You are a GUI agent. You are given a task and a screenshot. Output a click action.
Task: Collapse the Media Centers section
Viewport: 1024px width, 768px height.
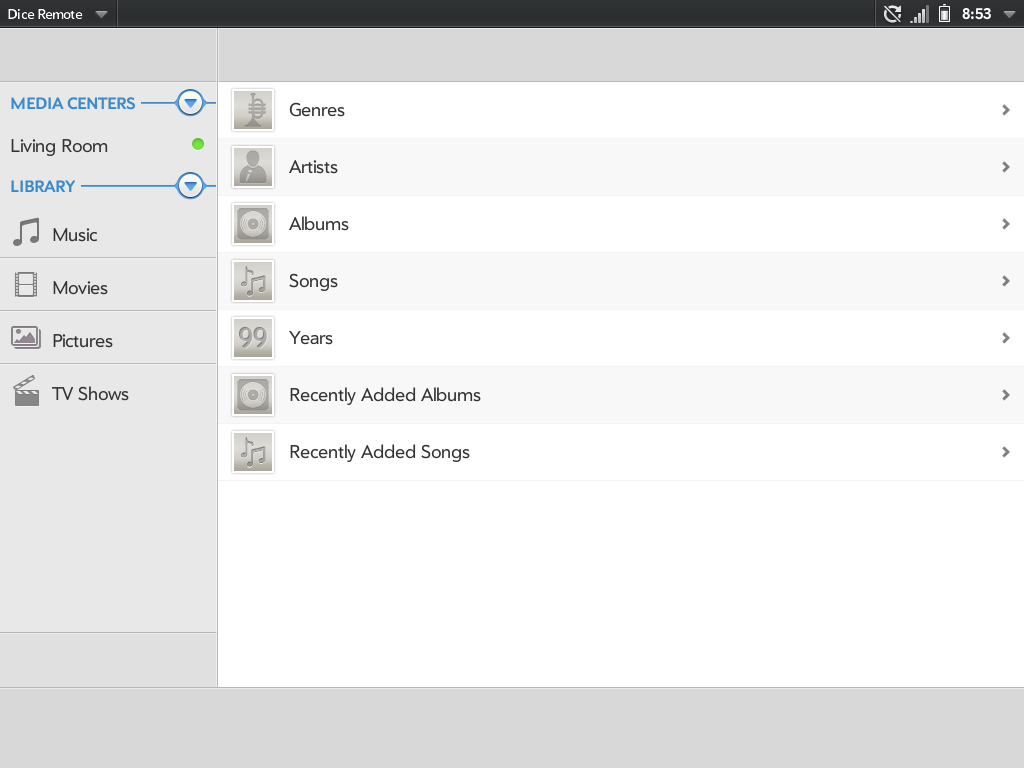190,103
